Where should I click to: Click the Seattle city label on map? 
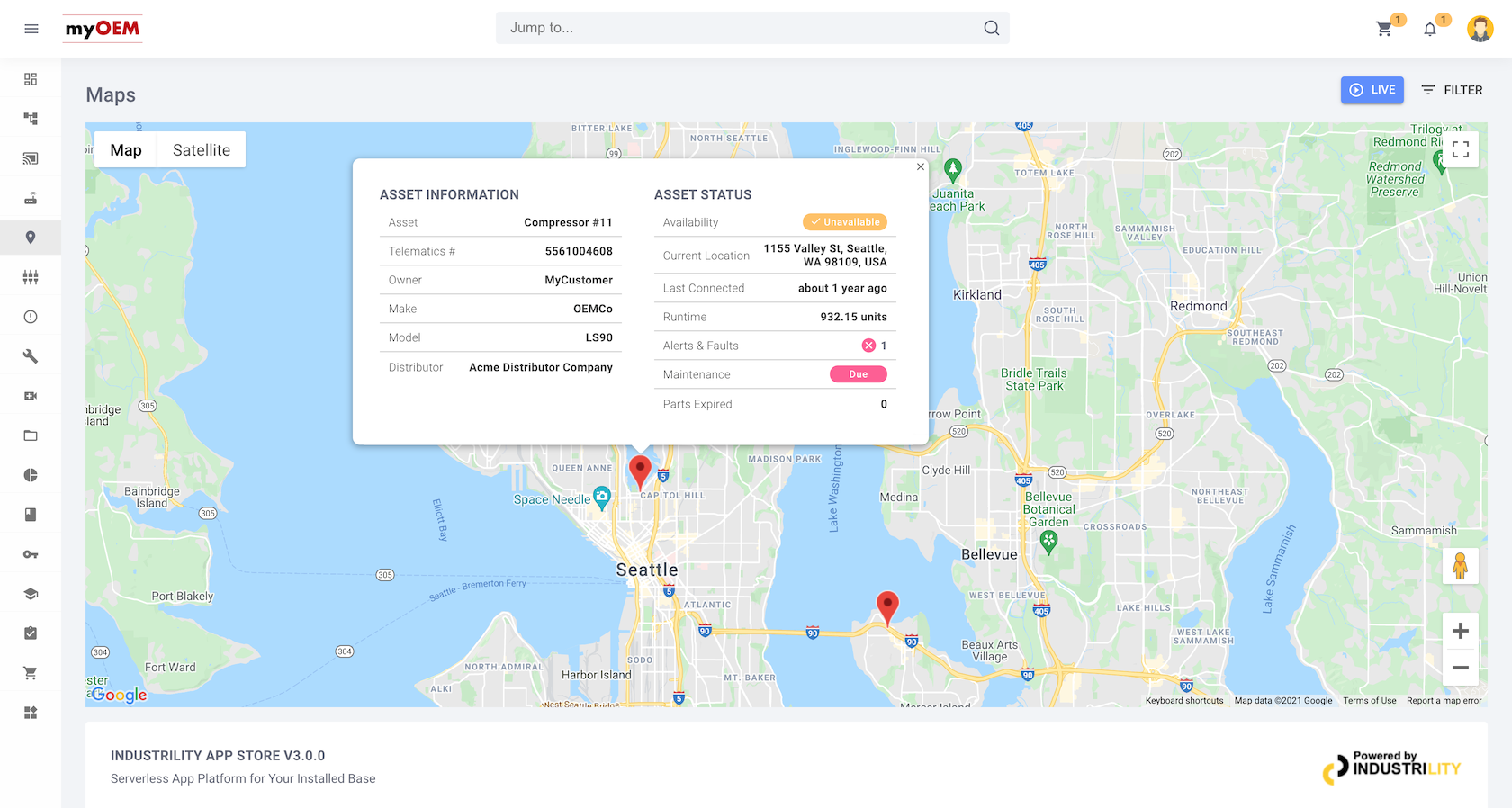[647, 570]
